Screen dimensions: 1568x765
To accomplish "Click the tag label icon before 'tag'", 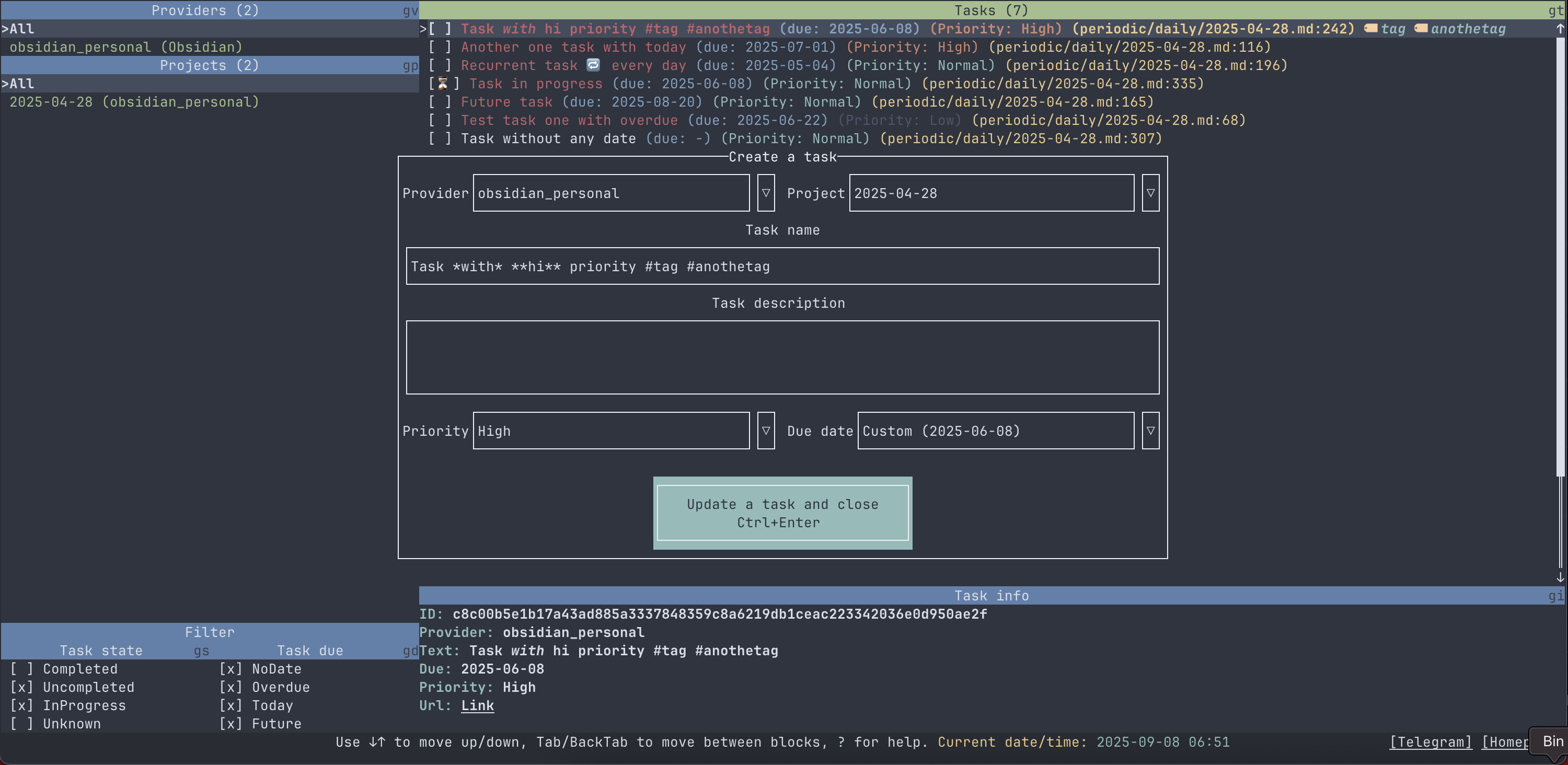I will point(1371,28).
